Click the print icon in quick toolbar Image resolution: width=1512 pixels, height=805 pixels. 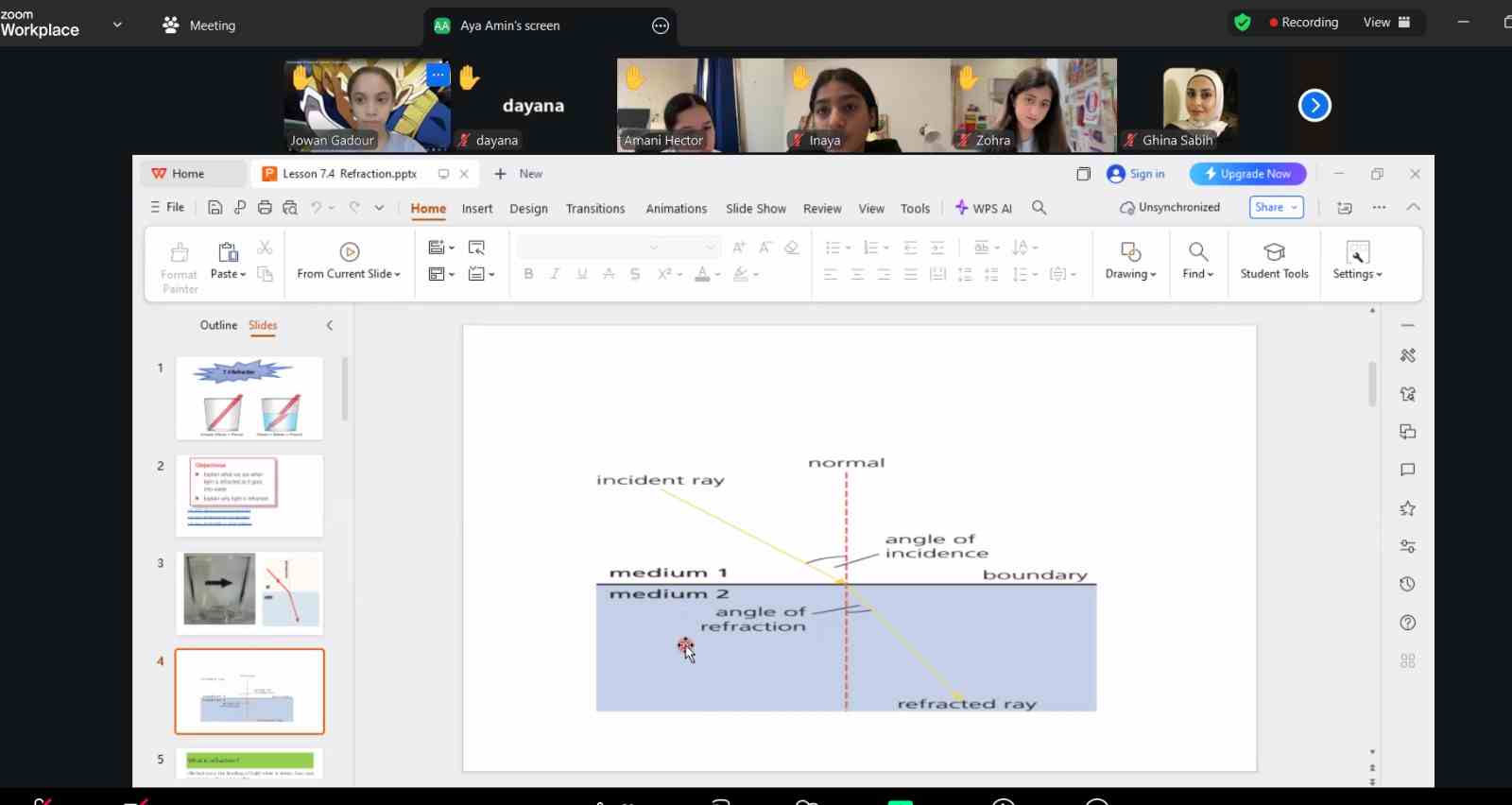point(265,208)
